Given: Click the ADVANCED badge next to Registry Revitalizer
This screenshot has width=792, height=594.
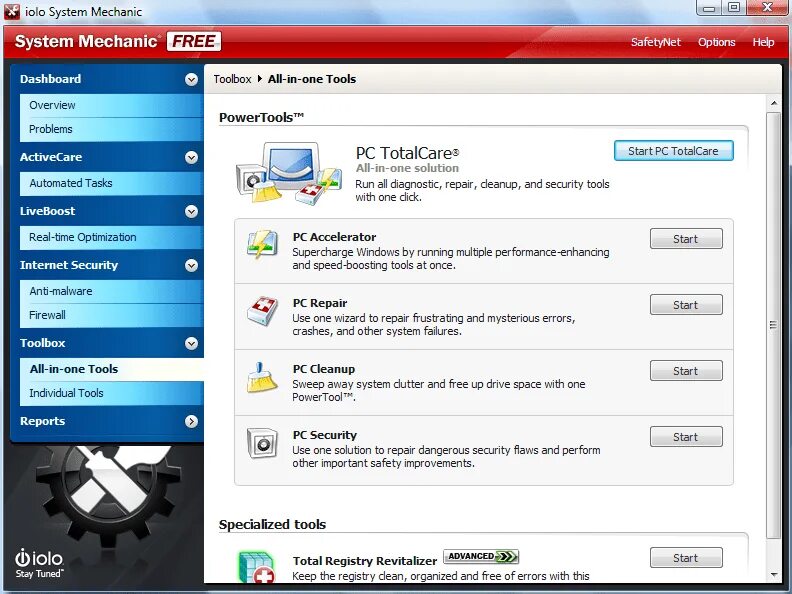Looking at the screenshot, I should [x=481, y=556].
